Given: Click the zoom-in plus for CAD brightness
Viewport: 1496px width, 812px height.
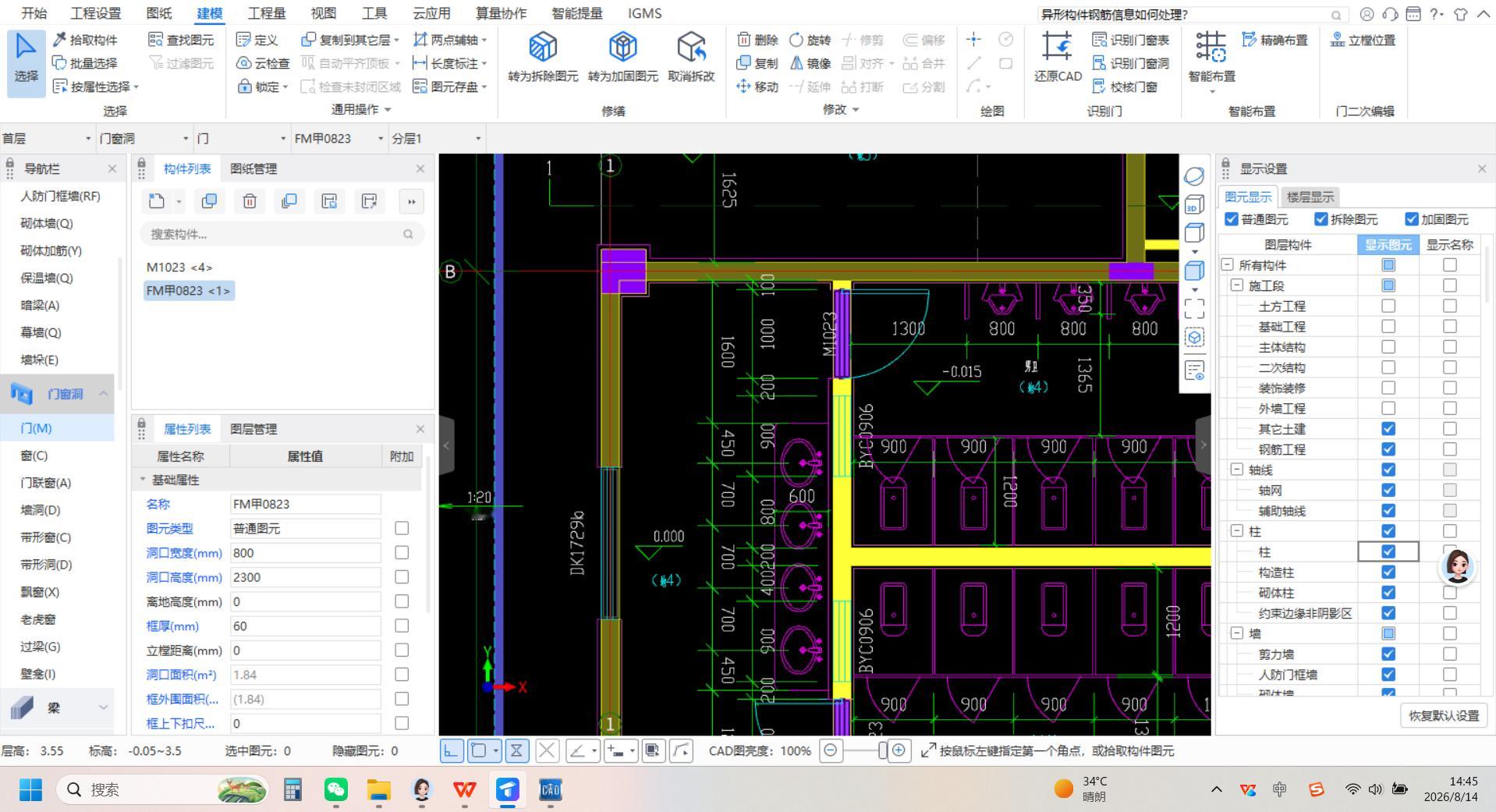Looking at the screenshot, I should click(899, 750).
